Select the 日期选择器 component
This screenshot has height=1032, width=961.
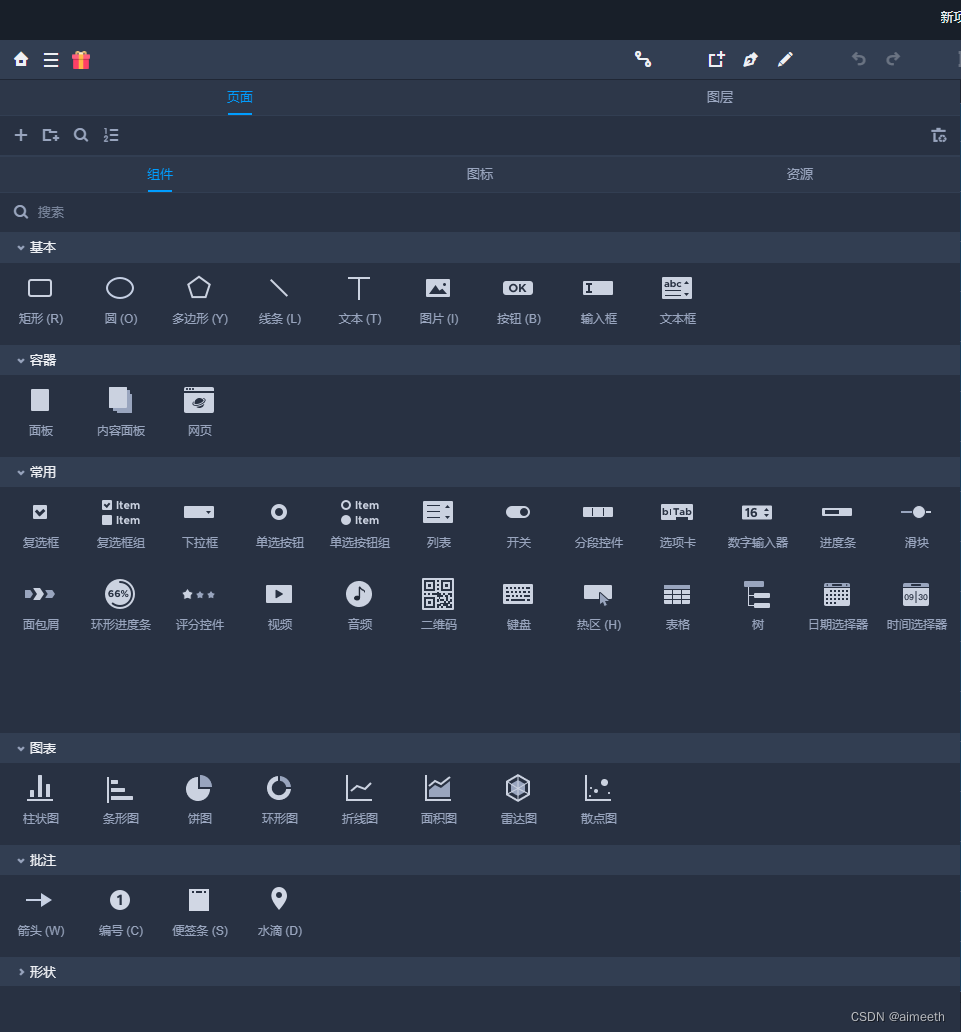point(837,606)
